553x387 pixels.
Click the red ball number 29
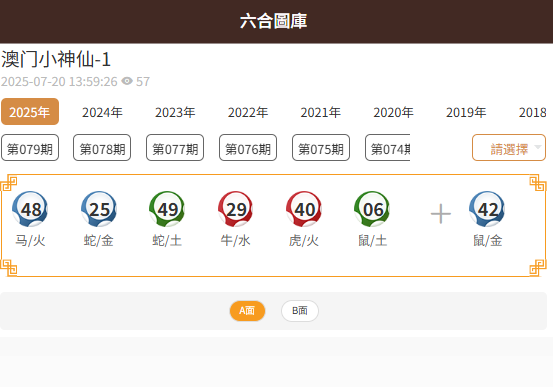(x=236, y=209)
